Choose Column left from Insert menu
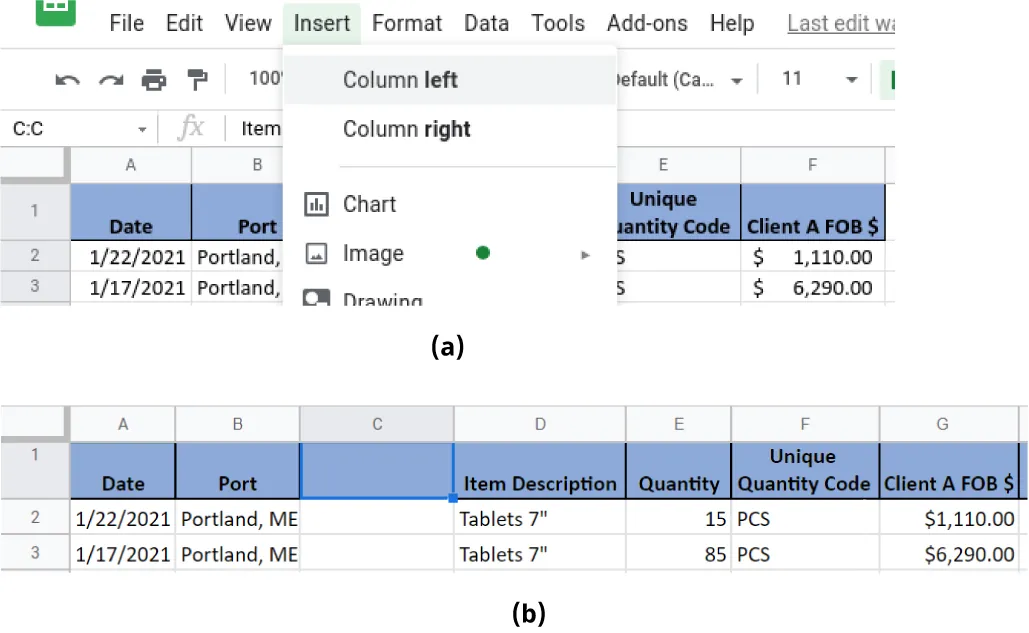 (400, 79)
